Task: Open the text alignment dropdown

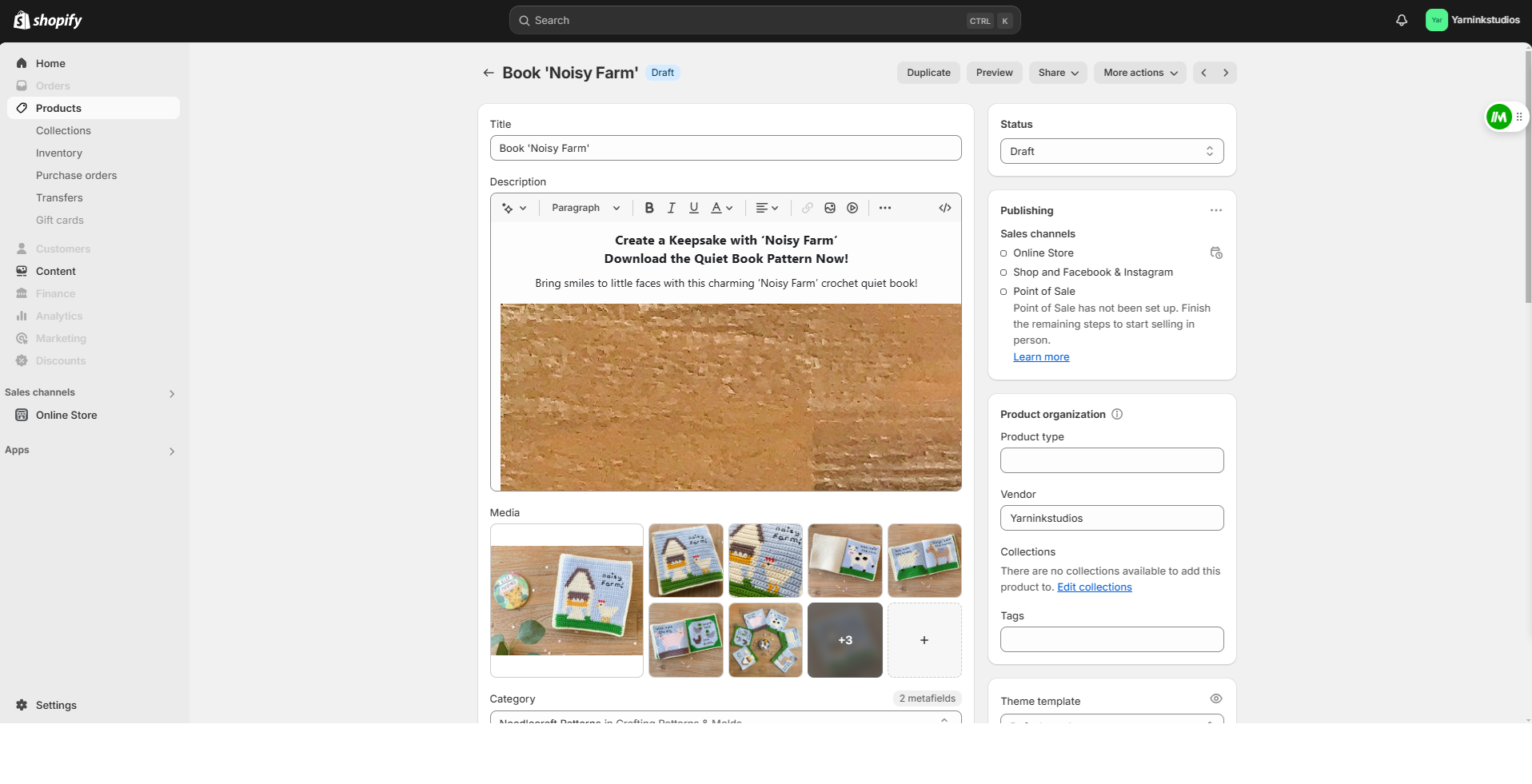Action: coord(767,208)
